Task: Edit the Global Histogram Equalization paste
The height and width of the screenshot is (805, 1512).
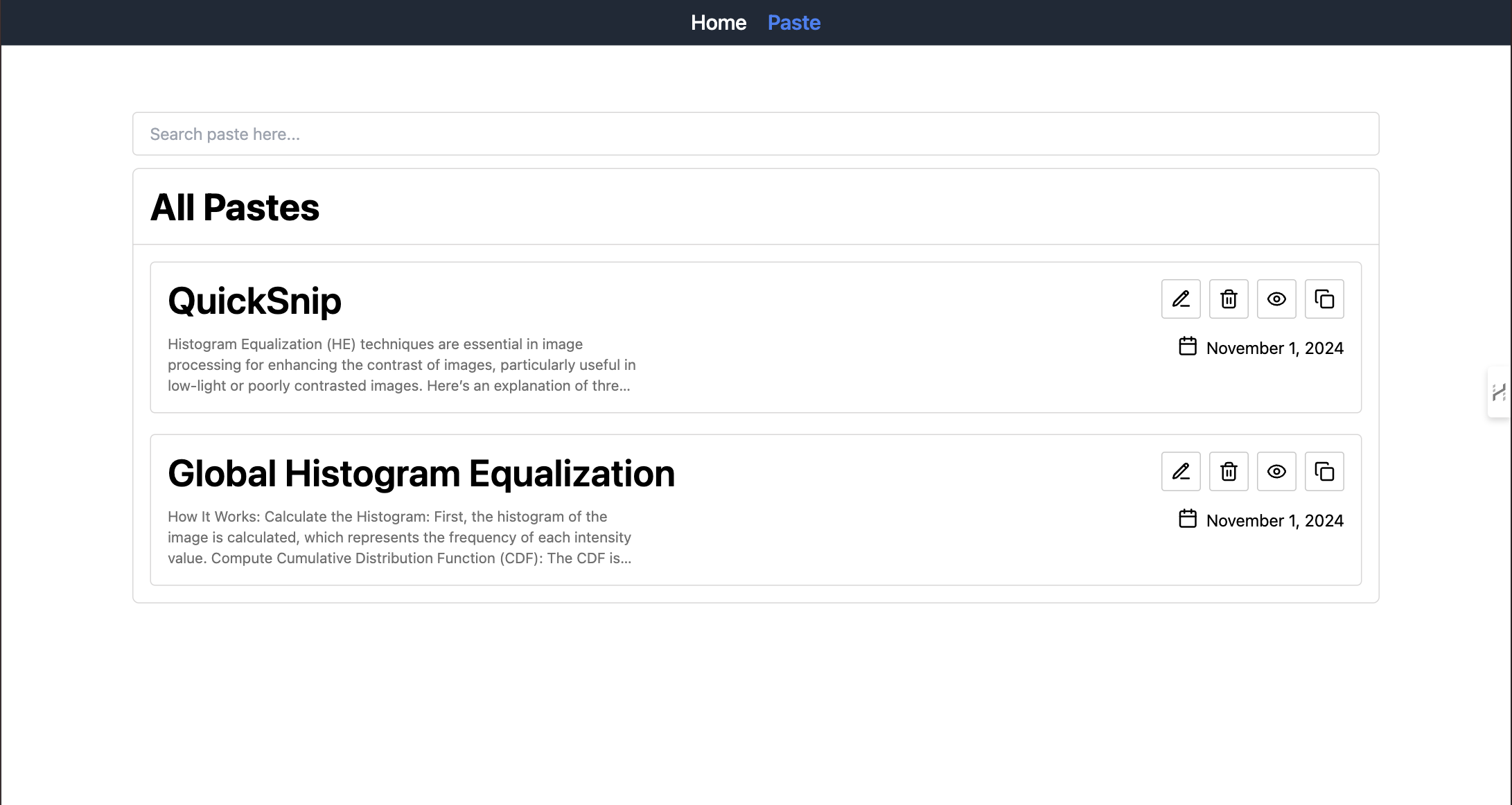Action: pos(1181,472)
